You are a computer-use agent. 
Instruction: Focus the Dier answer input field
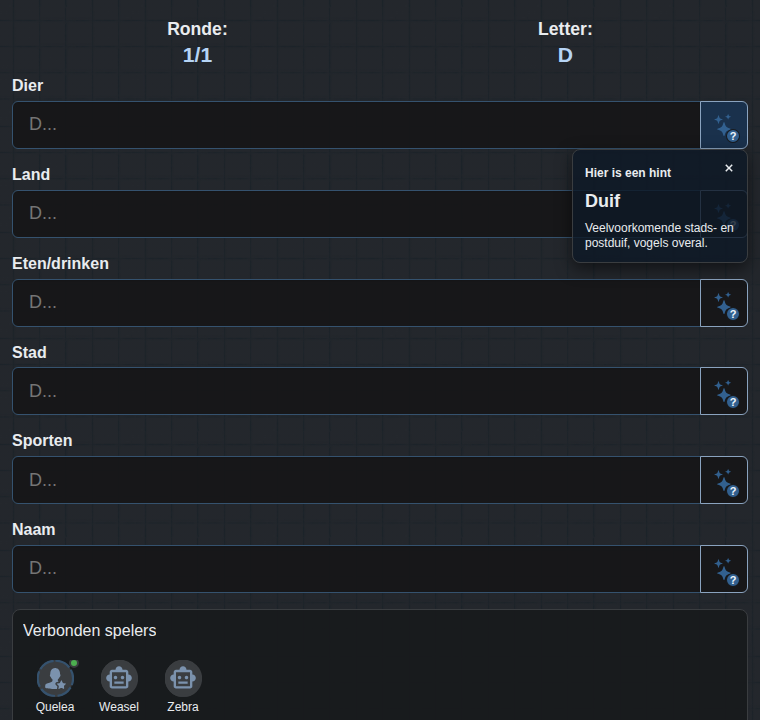tap(356, 125)
